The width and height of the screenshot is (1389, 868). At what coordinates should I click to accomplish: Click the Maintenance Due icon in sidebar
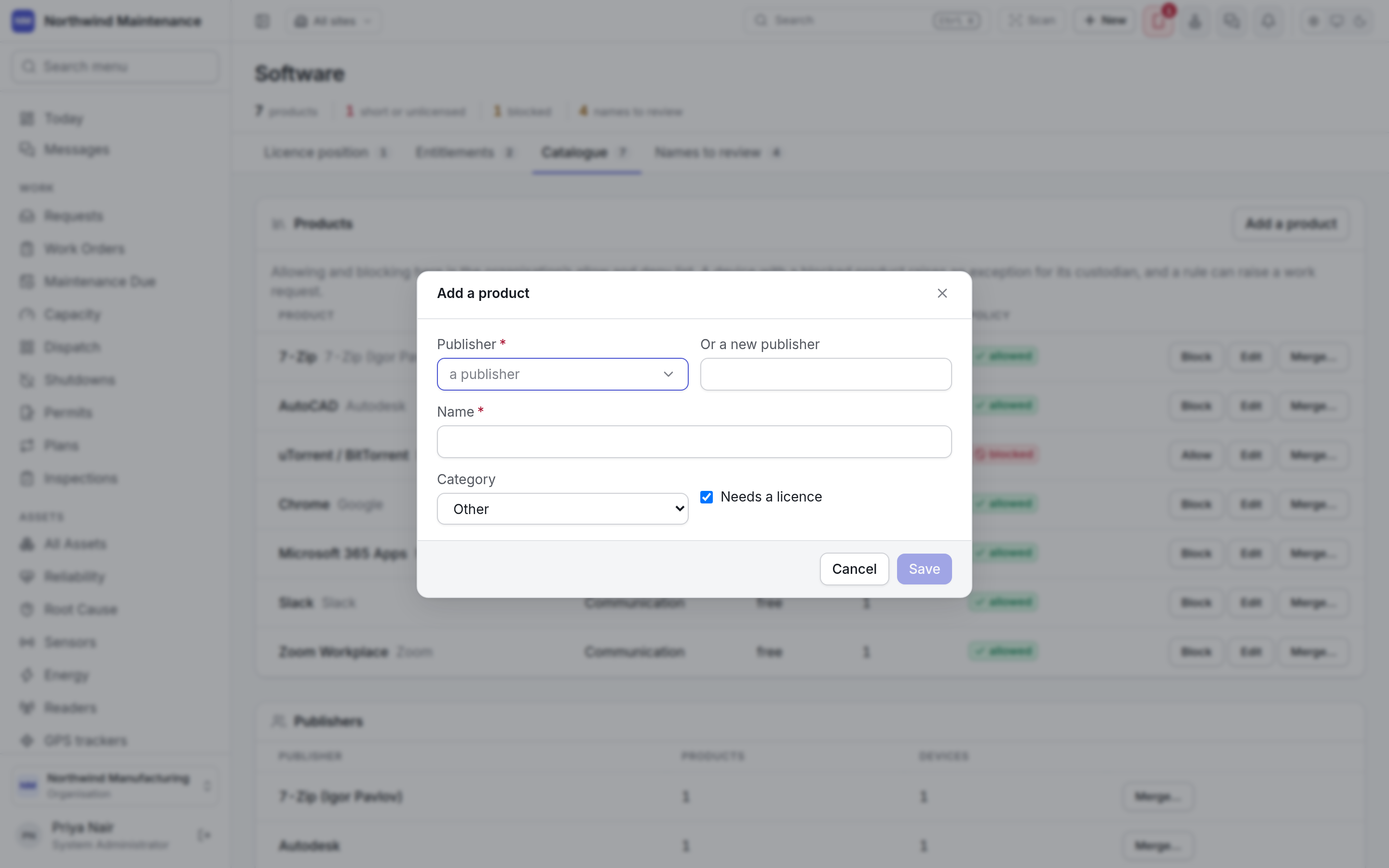click(27, 282)
